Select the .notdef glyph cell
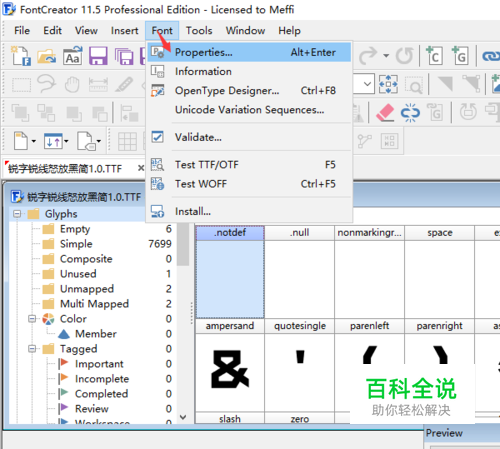 pyautogui.click(x=230, y=272)
